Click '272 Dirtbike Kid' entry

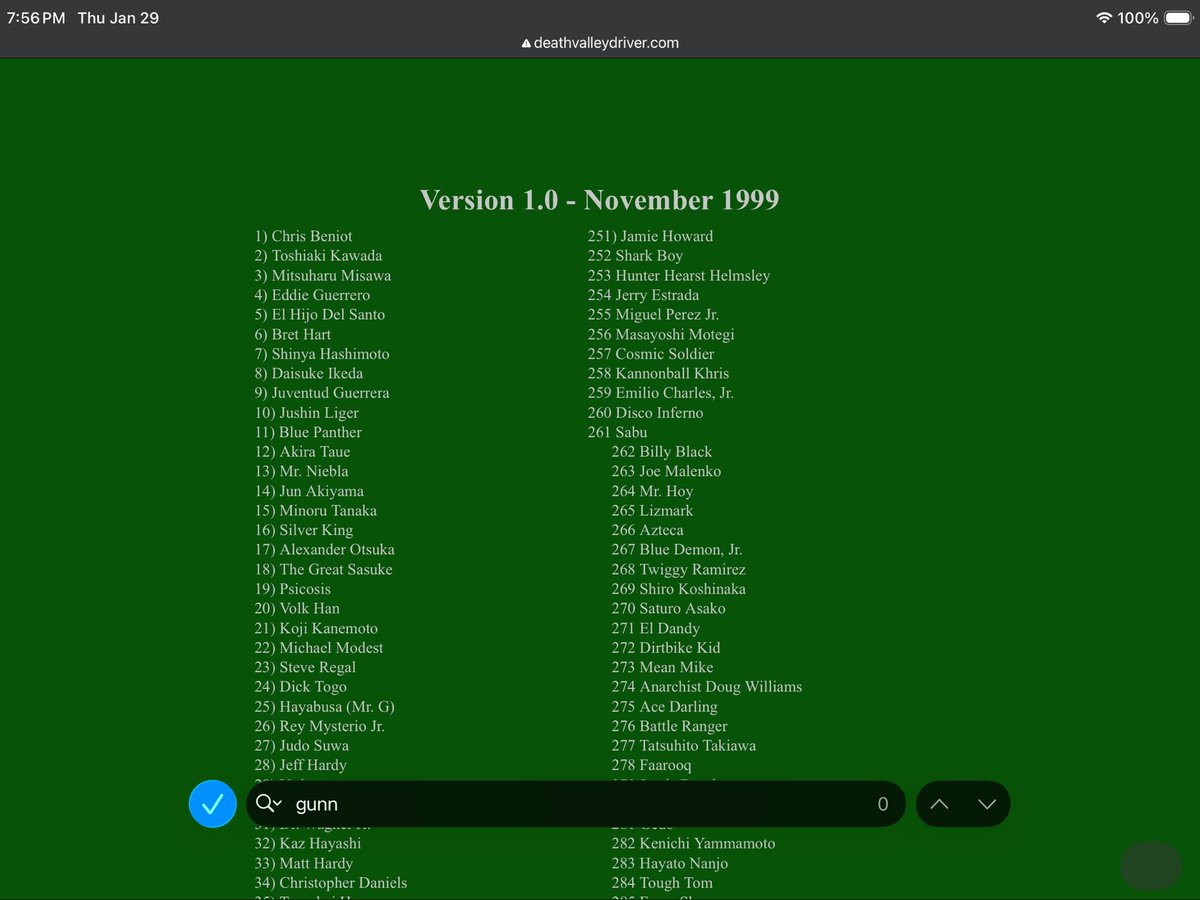tap(666, 648)
